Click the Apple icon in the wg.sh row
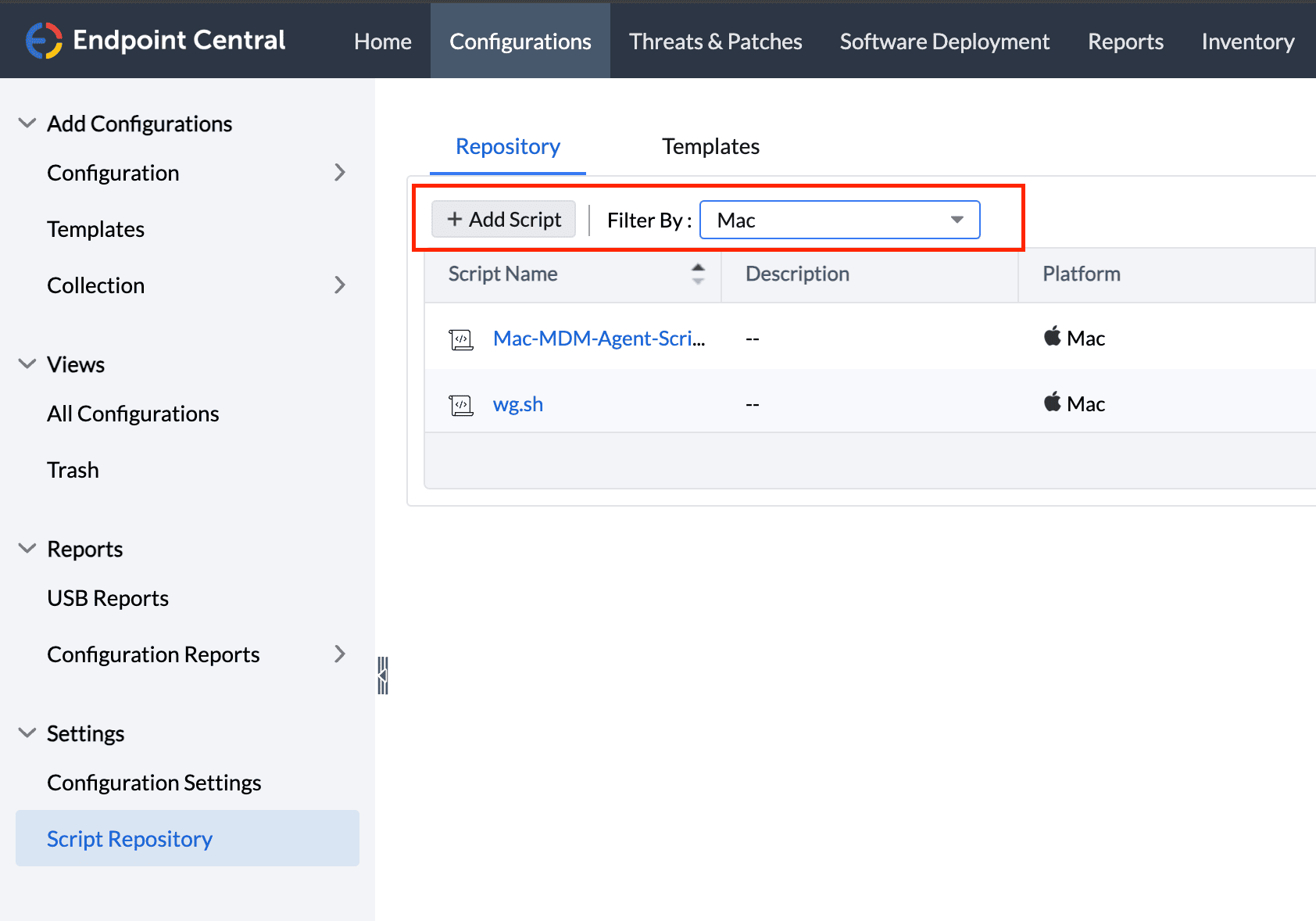 (x=1053, y=403)
